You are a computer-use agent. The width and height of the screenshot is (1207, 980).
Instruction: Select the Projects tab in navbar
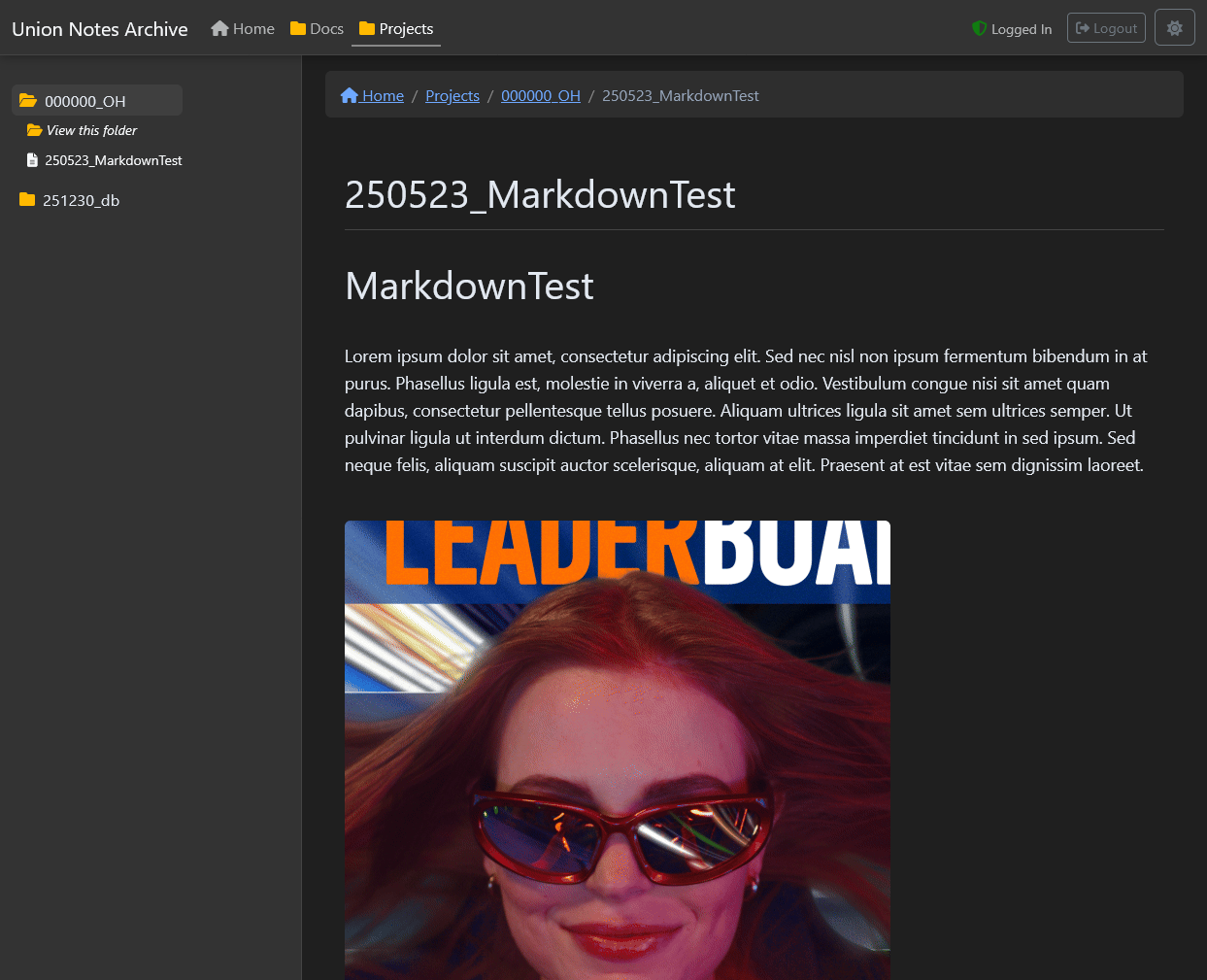tap(396, 29)
